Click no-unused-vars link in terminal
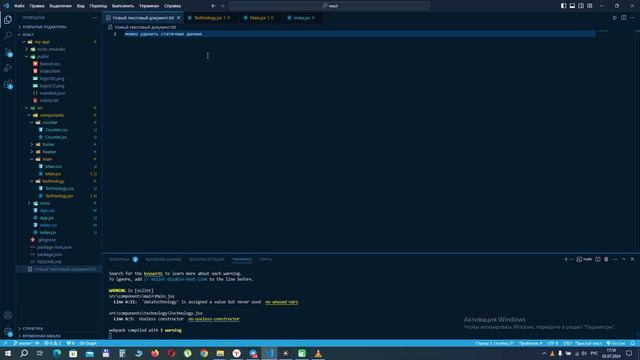 coord(282,302)
